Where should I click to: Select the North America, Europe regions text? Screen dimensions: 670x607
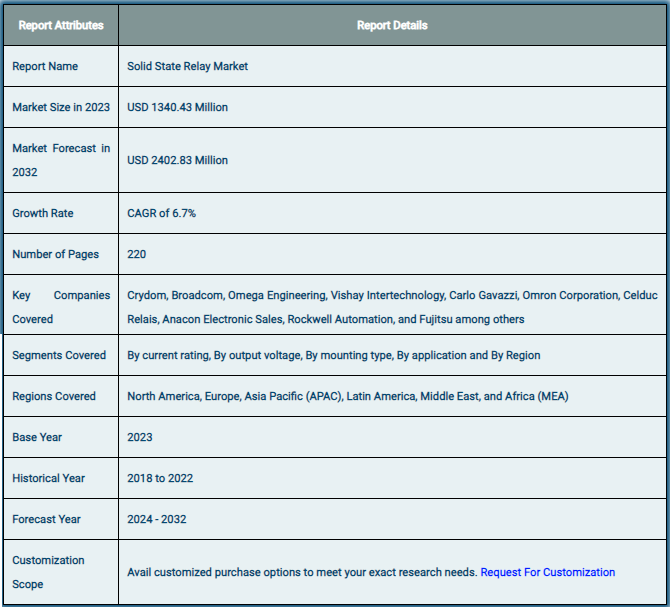click(x=348, y=396)
